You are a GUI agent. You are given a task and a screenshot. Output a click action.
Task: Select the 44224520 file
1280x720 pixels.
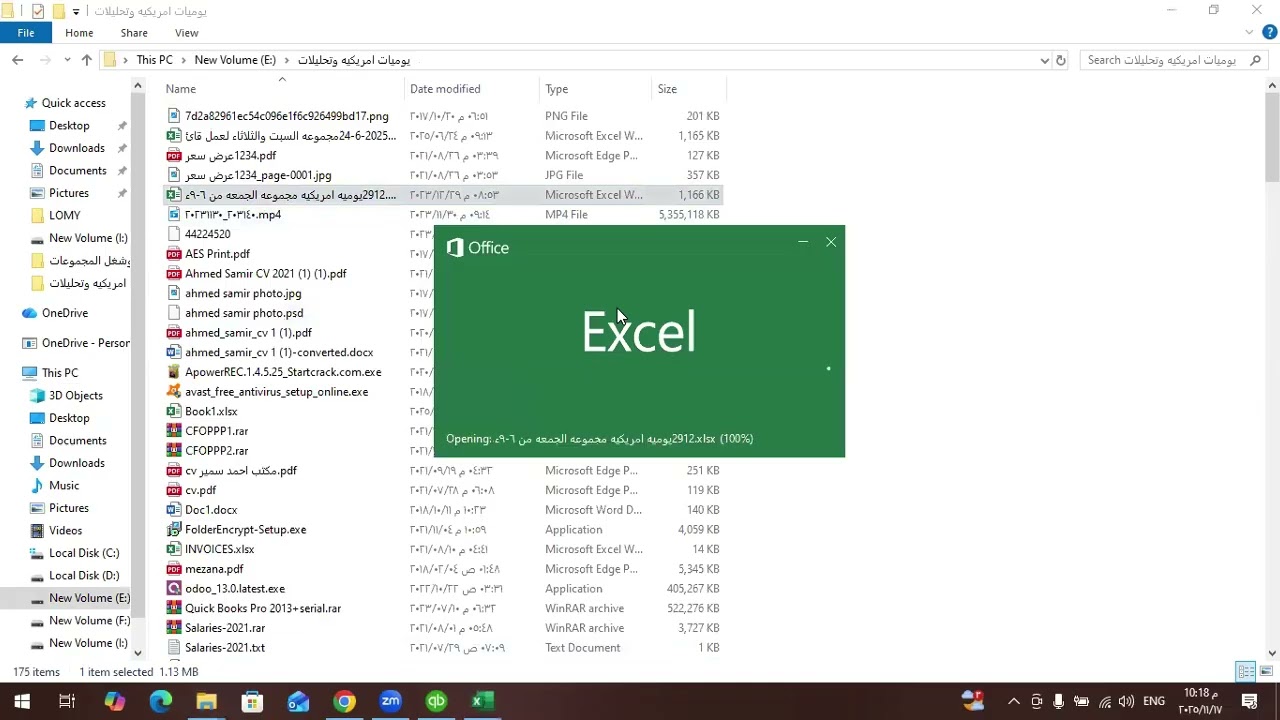(207, 234)
